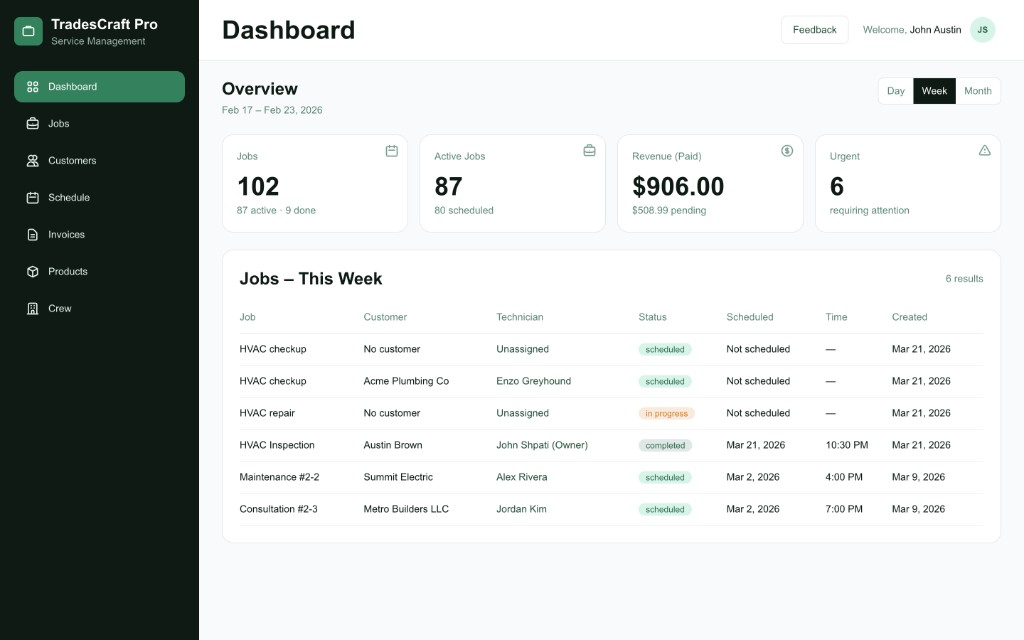Image resolution: width=1024 pixels, height=640 pixels.
Task: Toggle the Week view option
Action: [x=934, y=90]
